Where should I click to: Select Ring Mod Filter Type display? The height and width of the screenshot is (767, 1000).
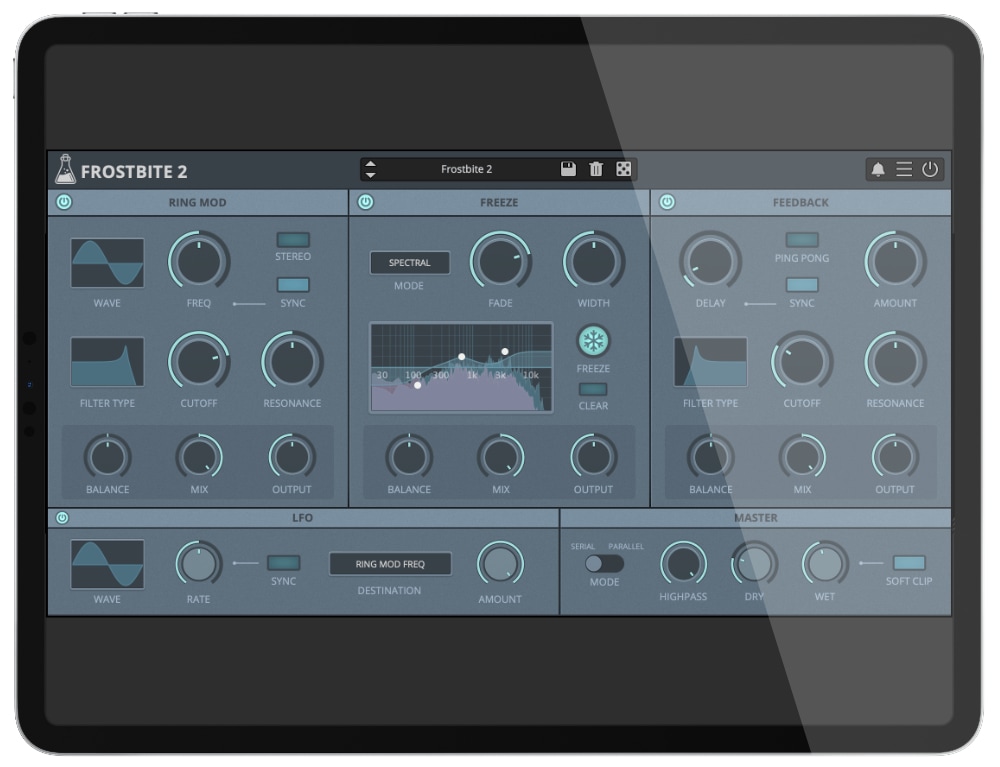tap(107, 362)
